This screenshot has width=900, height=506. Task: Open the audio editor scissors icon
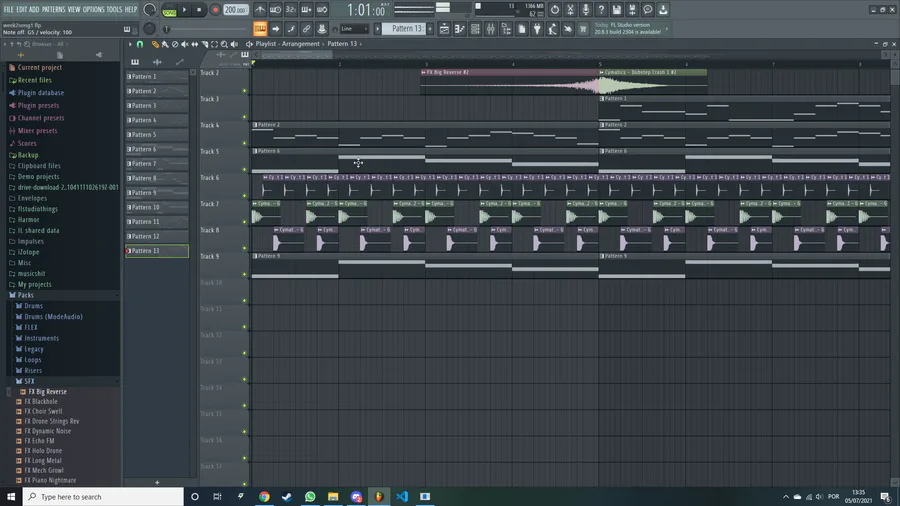tap(570, 10)
